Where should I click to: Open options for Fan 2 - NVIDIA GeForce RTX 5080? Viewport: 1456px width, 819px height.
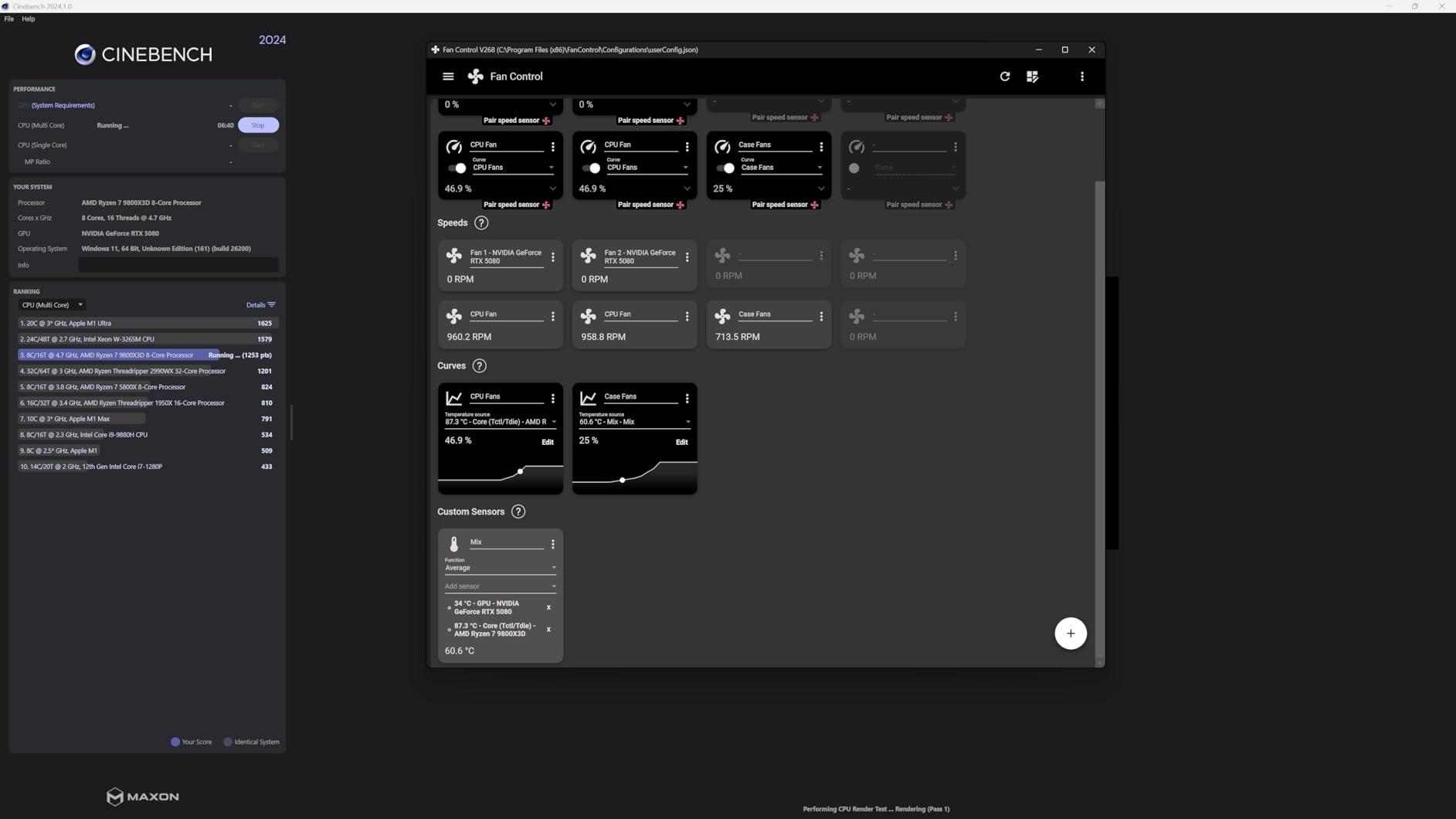point(687,257)
